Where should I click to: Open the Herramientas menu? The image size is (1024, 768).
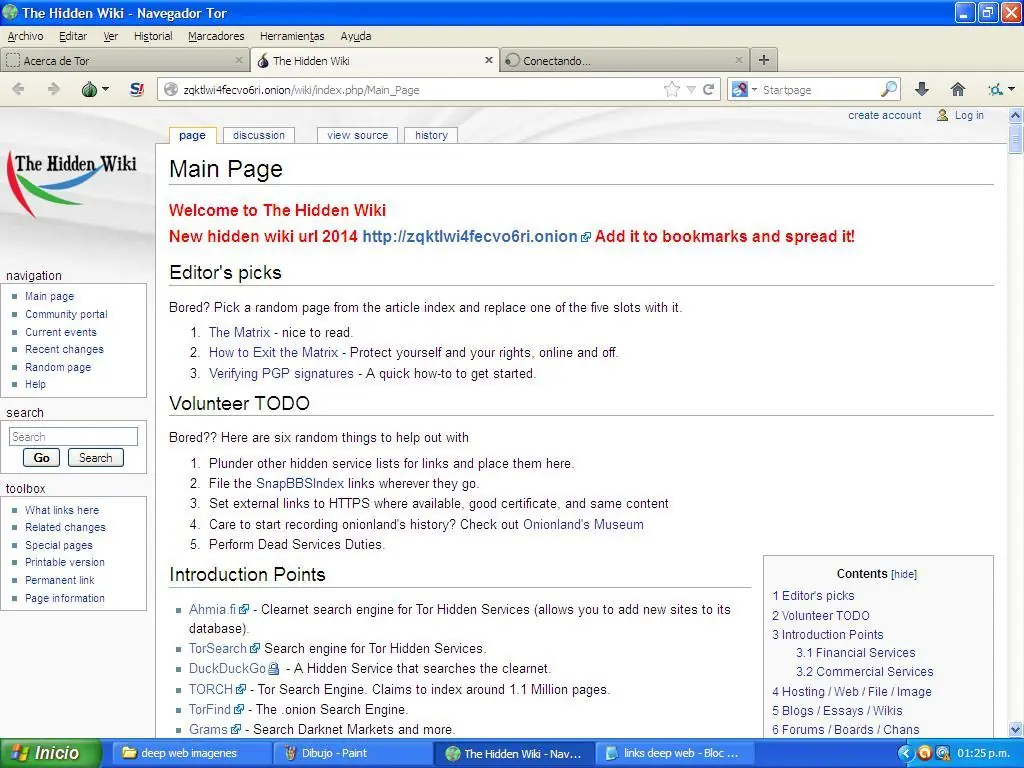pos(292,37)
